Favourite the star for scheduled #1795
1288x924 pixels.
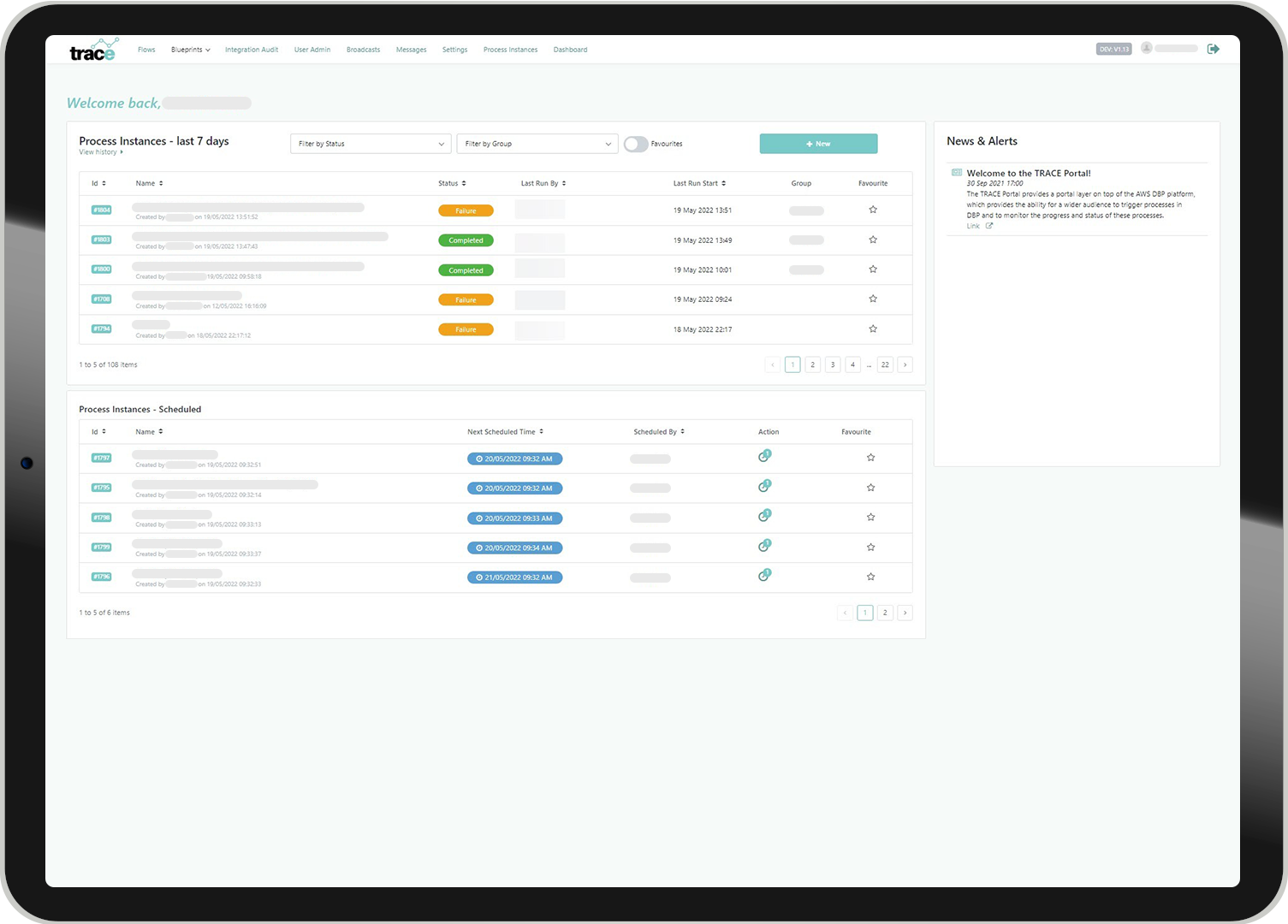click(x=870, y=488)
